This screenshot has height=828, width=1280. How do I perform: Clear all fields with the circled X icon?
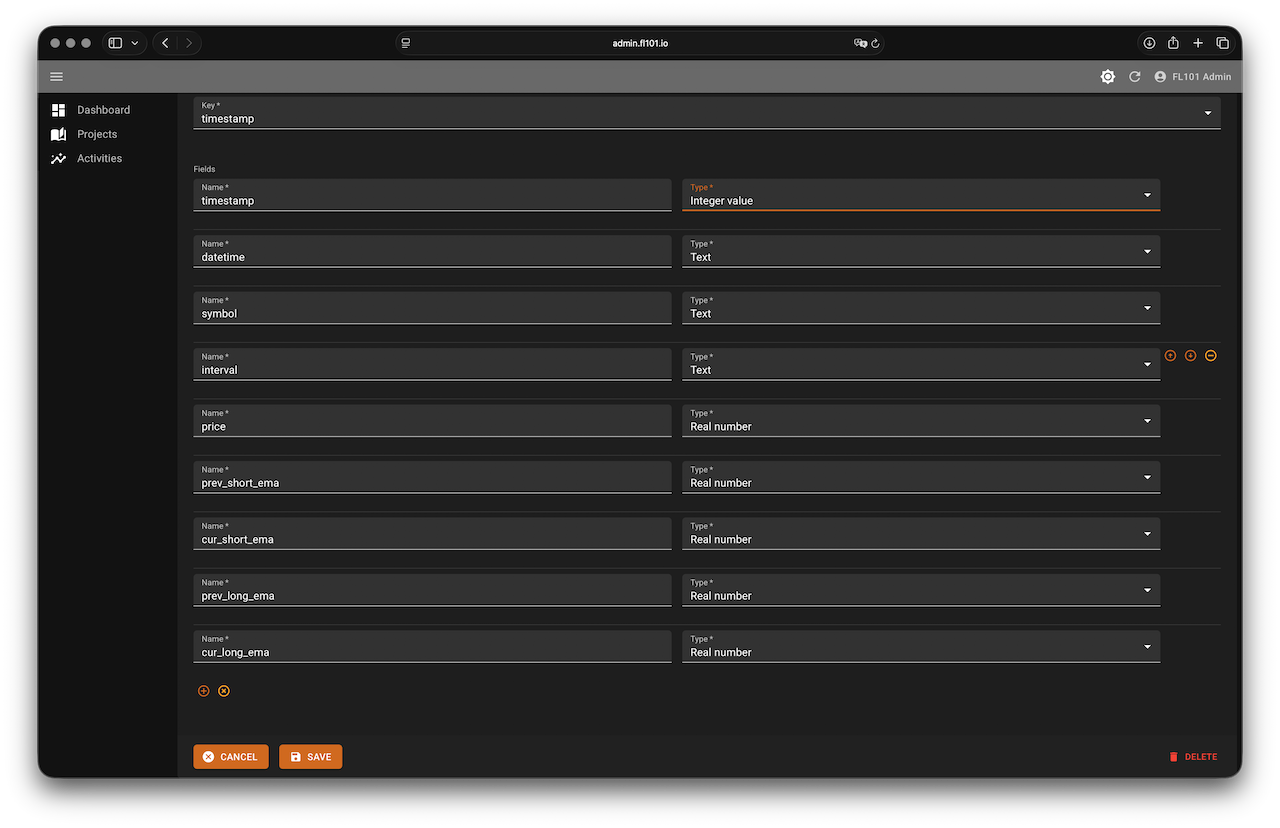pyautogui.click(x=224, y=691)
